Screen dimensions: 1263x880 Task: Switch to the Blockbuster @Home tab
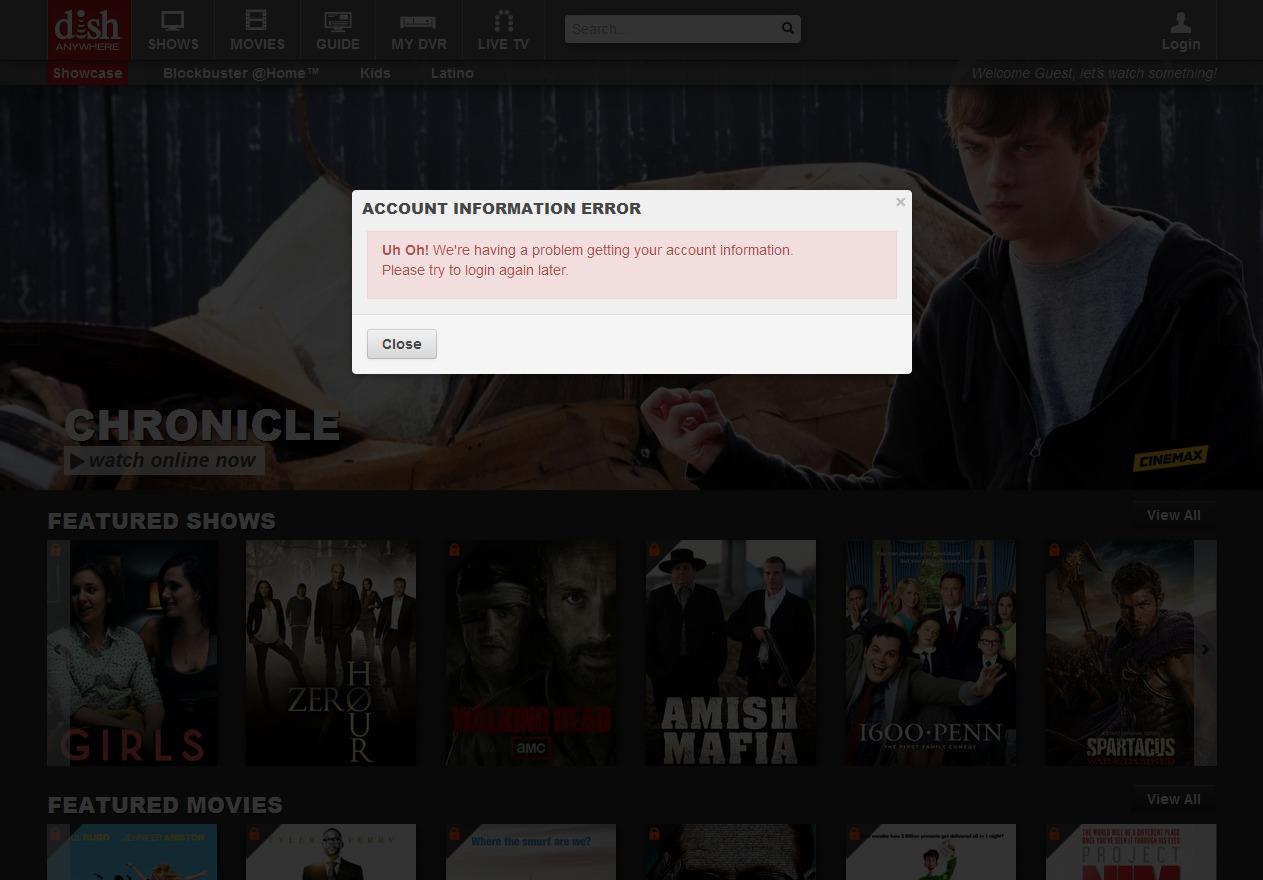tap(241, 73)
